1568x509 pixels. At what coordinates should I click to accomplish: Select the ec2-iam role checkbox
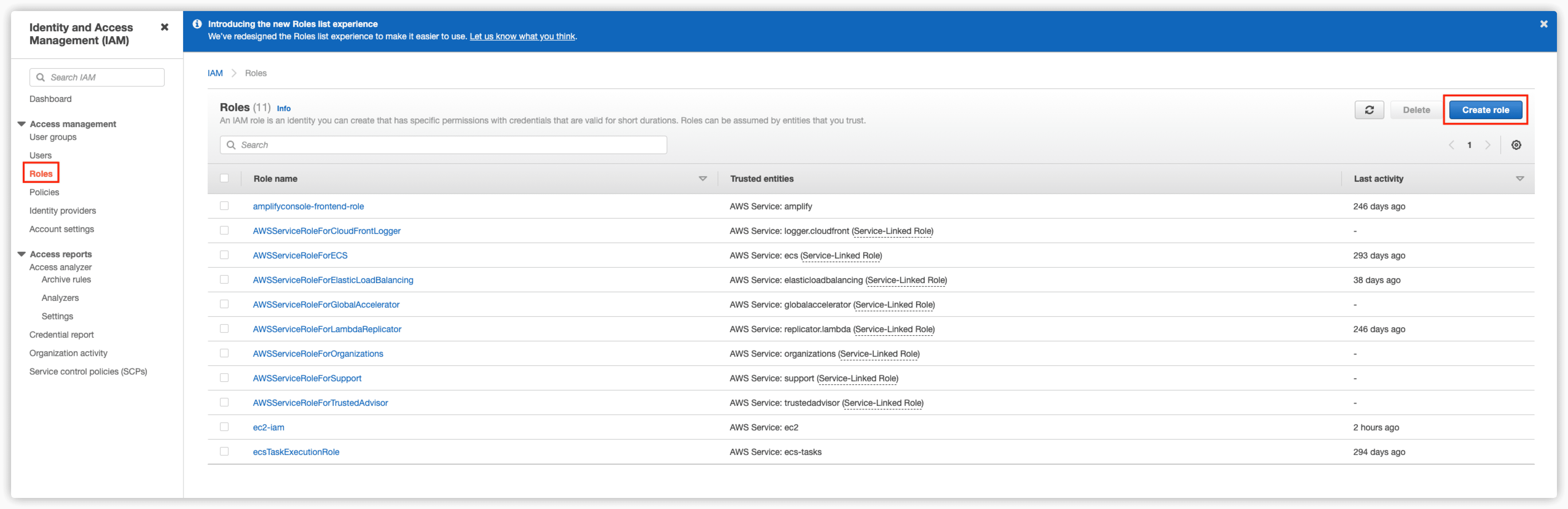[x=225, y=426]
